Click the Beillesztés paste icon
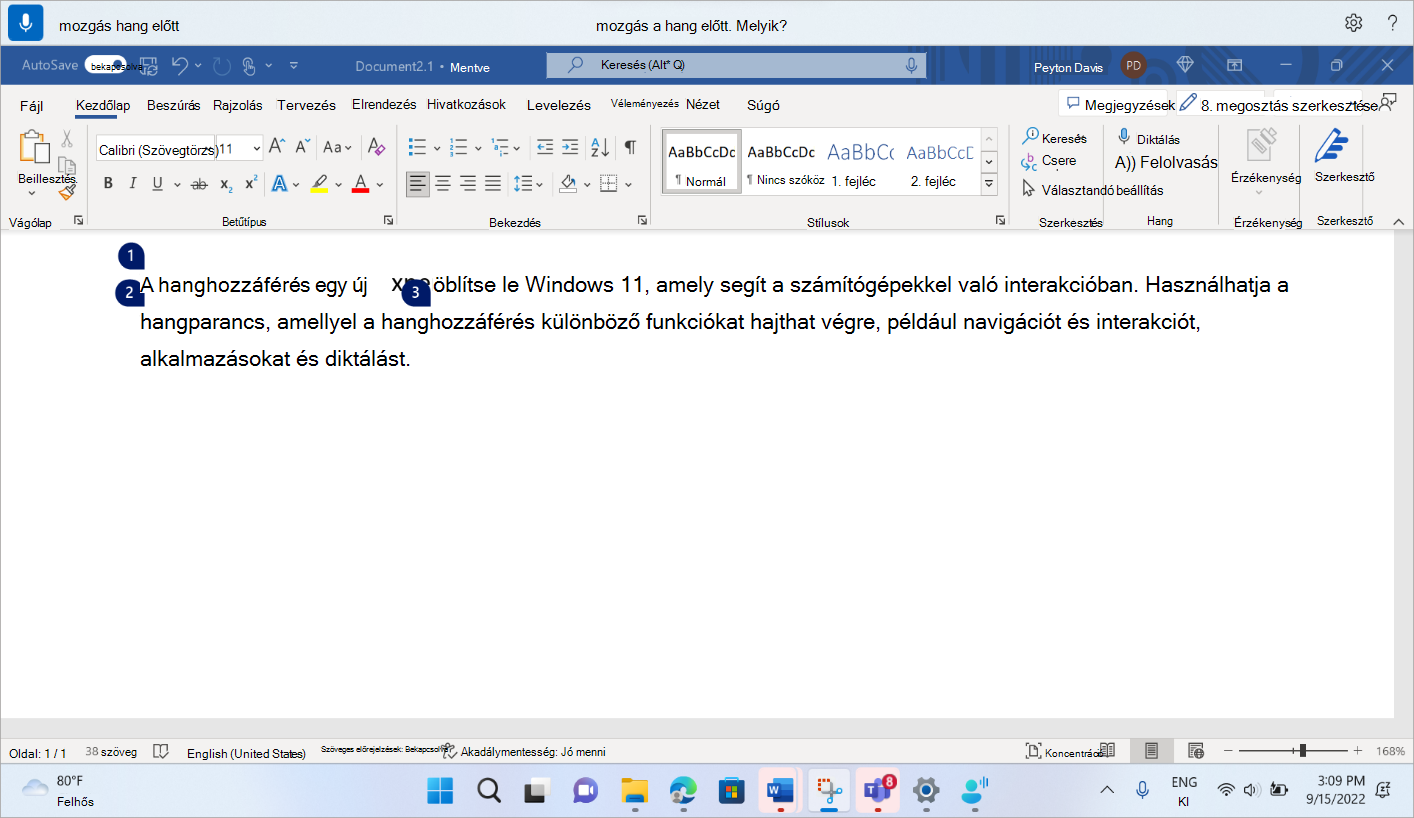The width and height of the screenshot is (1414, 818). [x=34, y=147]
